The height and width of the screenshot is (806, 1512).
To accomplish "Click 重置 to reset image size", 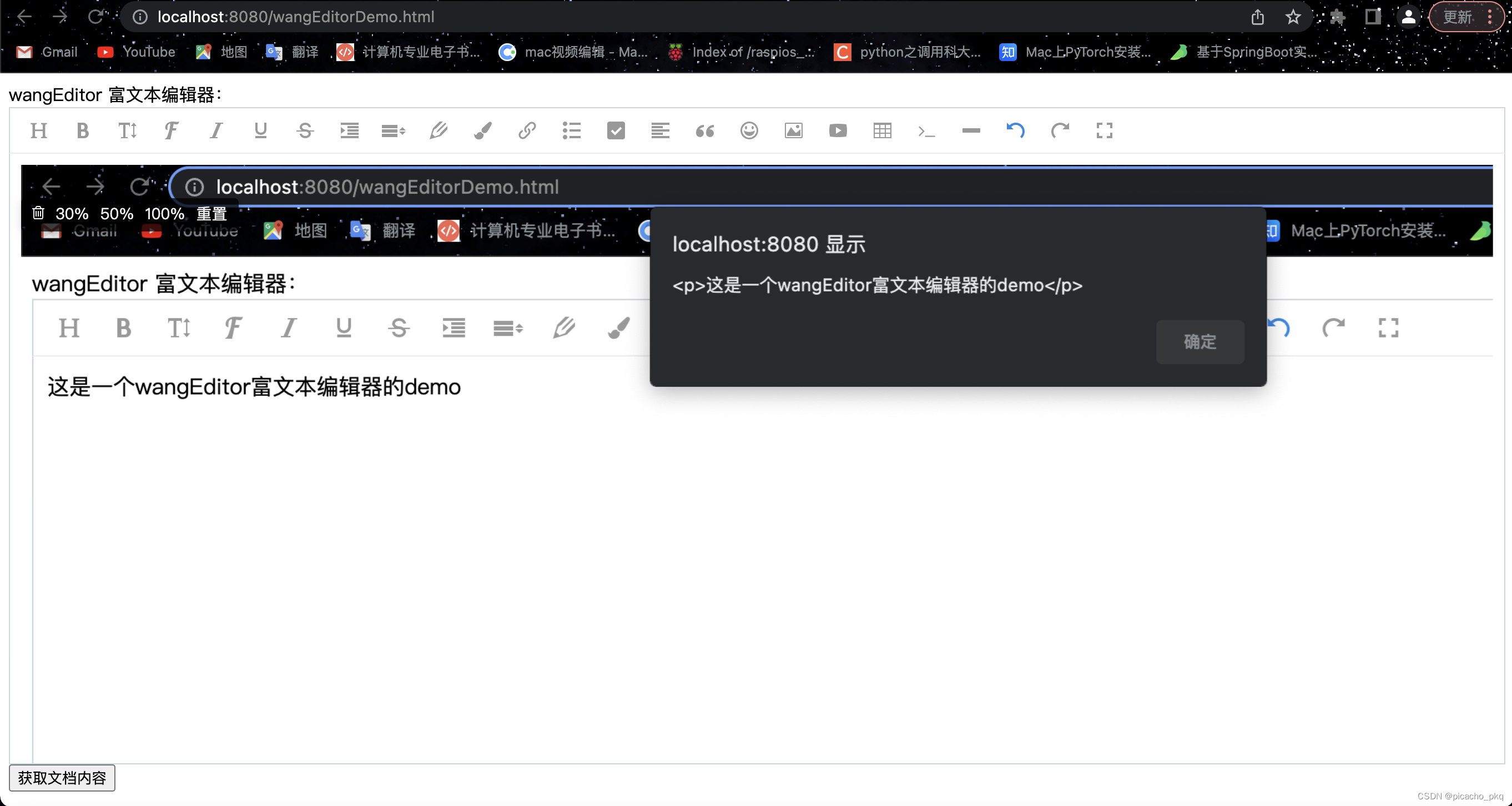I will point(211,213).
